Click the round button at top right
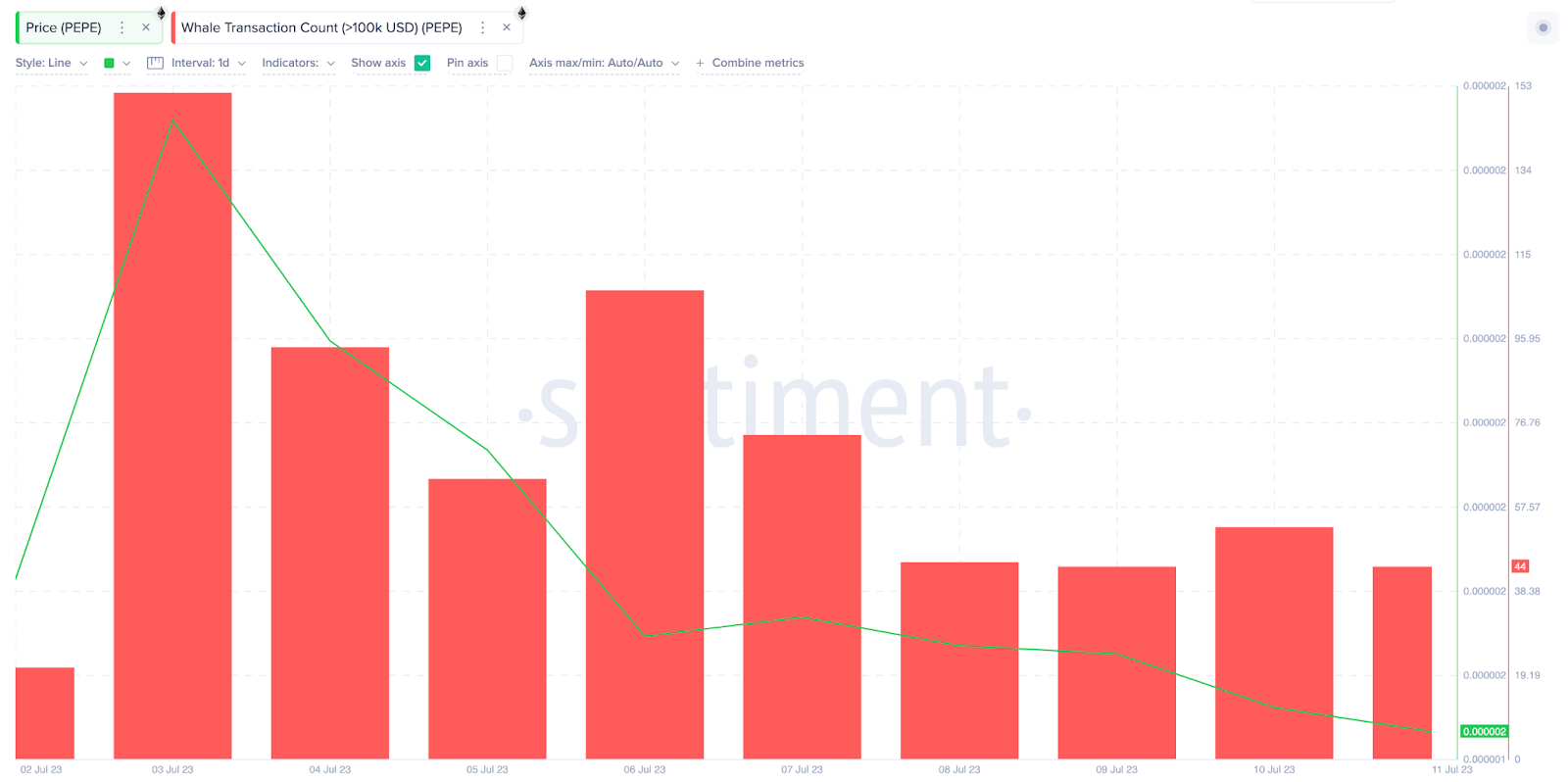1568x782 pixels. click(1543, 27)
